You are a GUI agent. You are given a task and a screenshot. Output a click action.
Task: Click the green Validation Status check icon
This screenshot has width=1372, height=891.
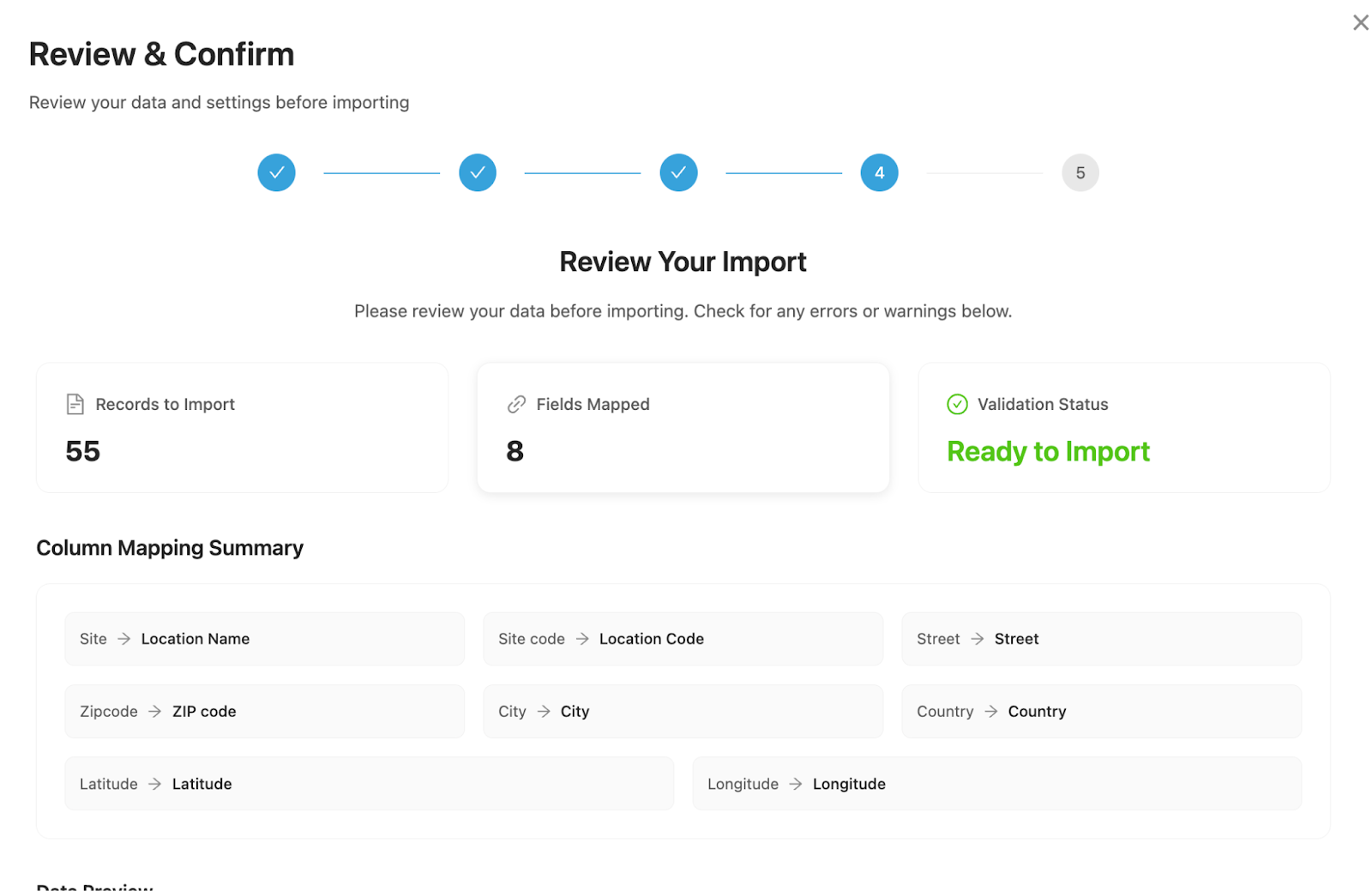957,404
